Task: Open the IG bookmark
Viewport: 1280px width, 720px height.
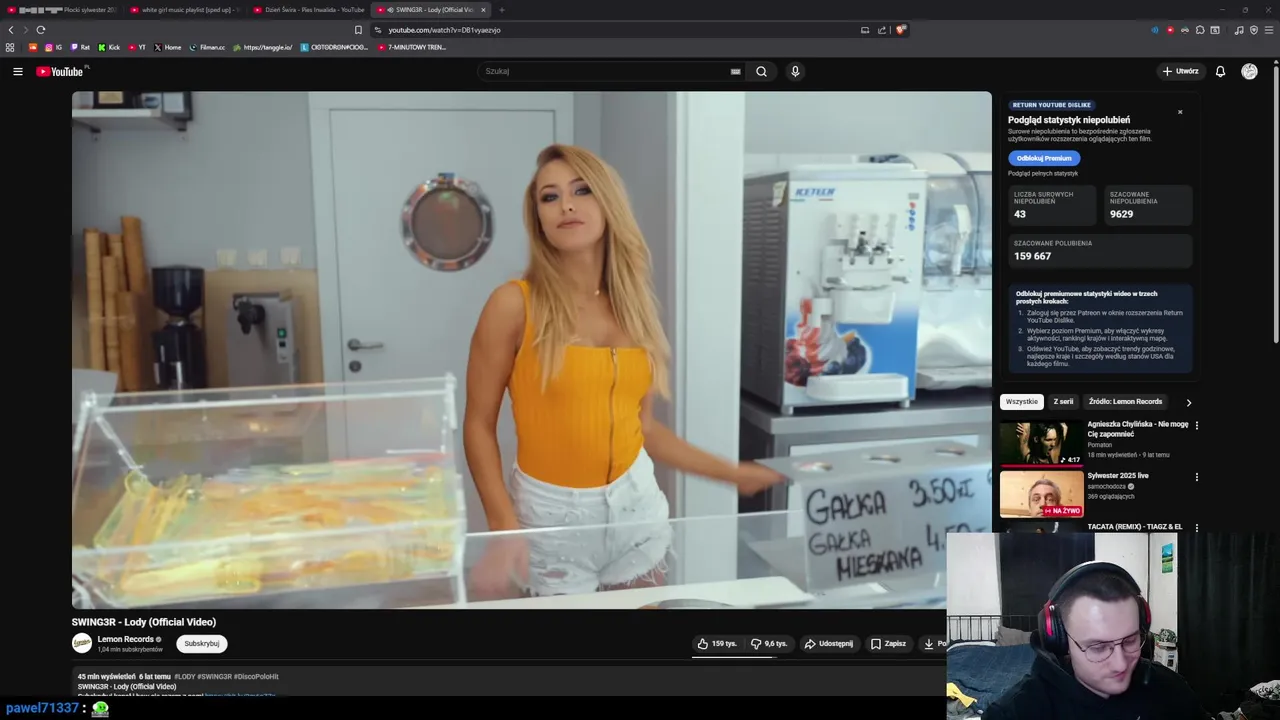Action: (53, 47)
